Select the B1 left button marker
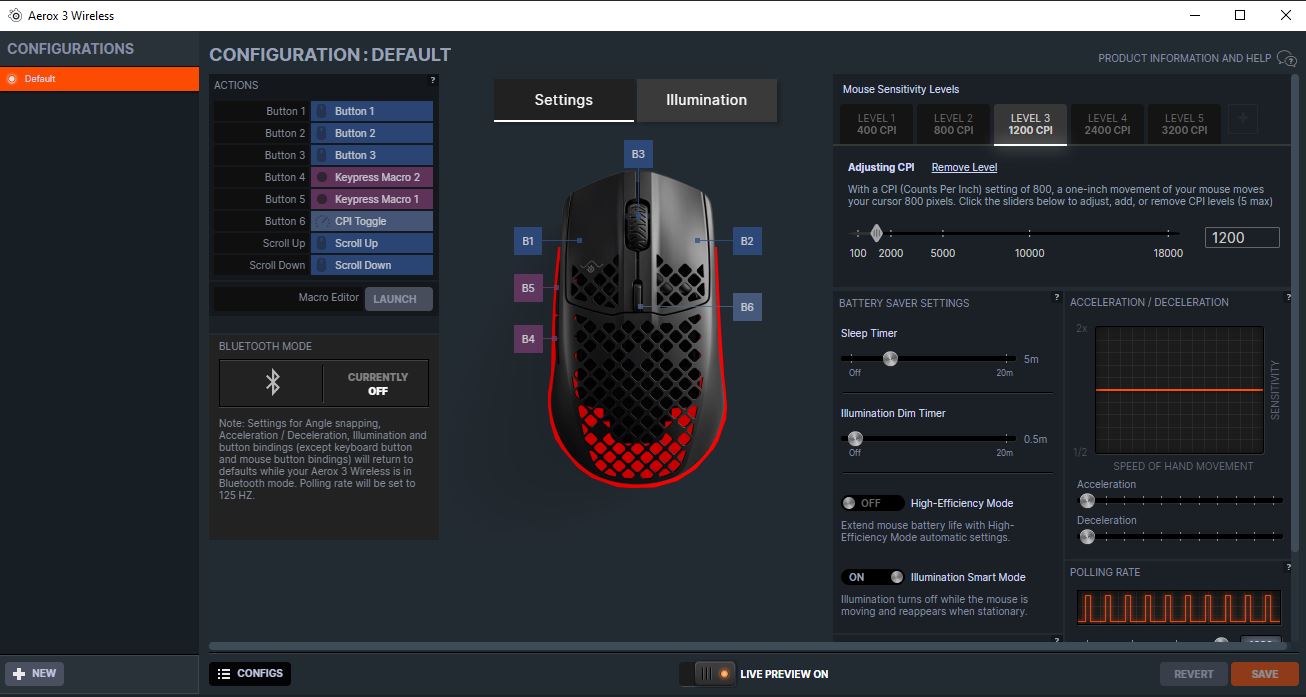1306x697 pixels. pos(528,241)
